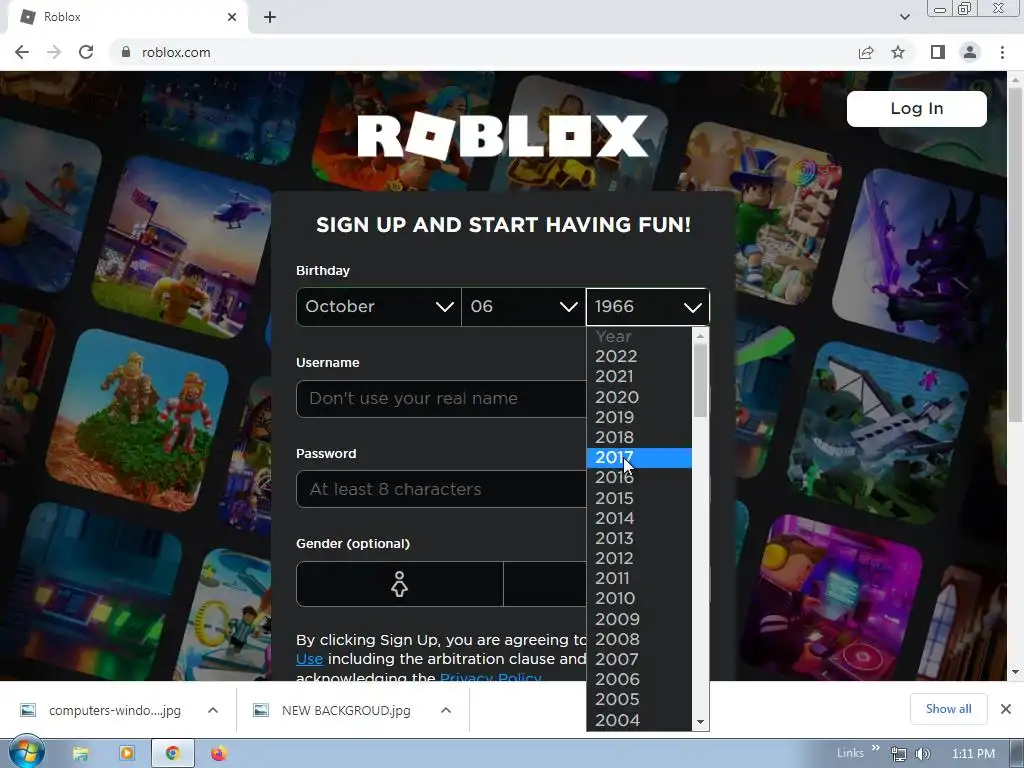
Task: Pick 2016 in the year list
Action: [639, 478]
